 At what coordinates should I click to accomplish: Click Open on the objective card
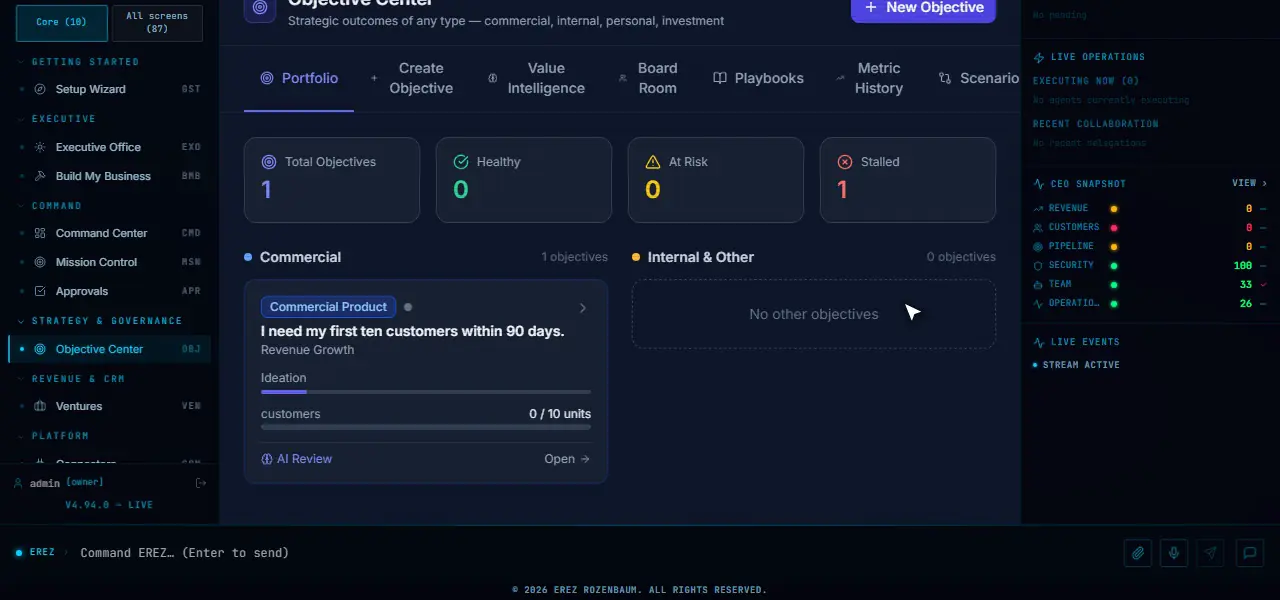click(567, 459)
